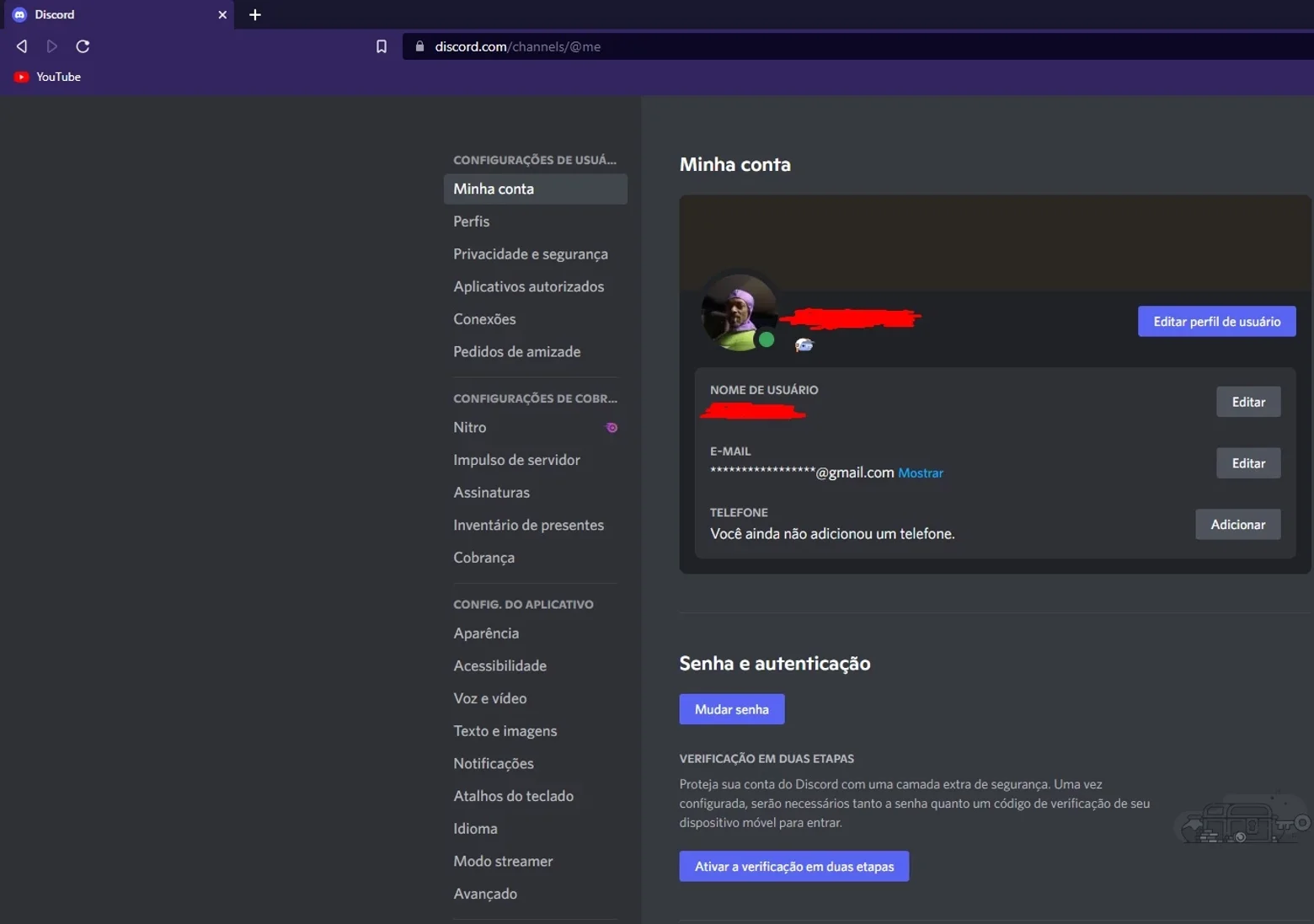
Task: Click the Mudar senha button
Action: pos(731,709)
